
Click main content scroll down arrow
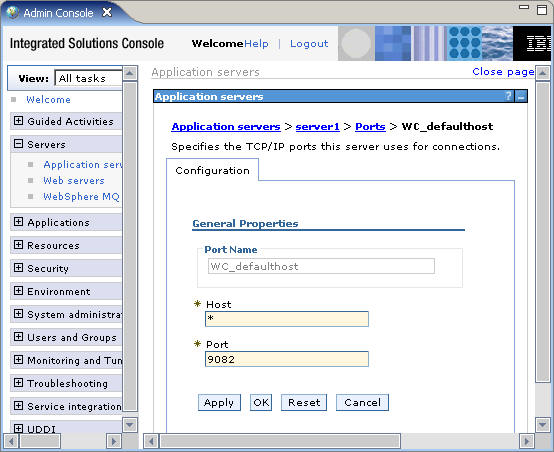[x=542, y=424]
